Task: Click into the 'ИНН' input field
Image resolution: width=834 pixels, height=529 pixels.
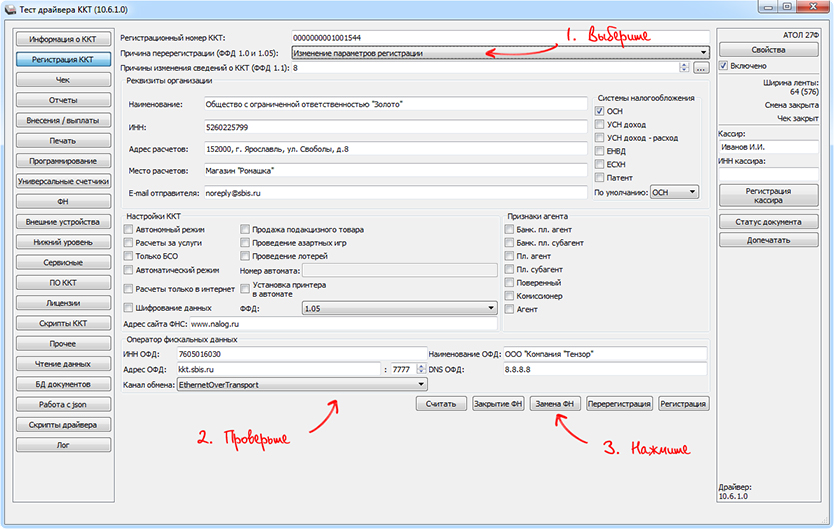Action: click(393, 126)
